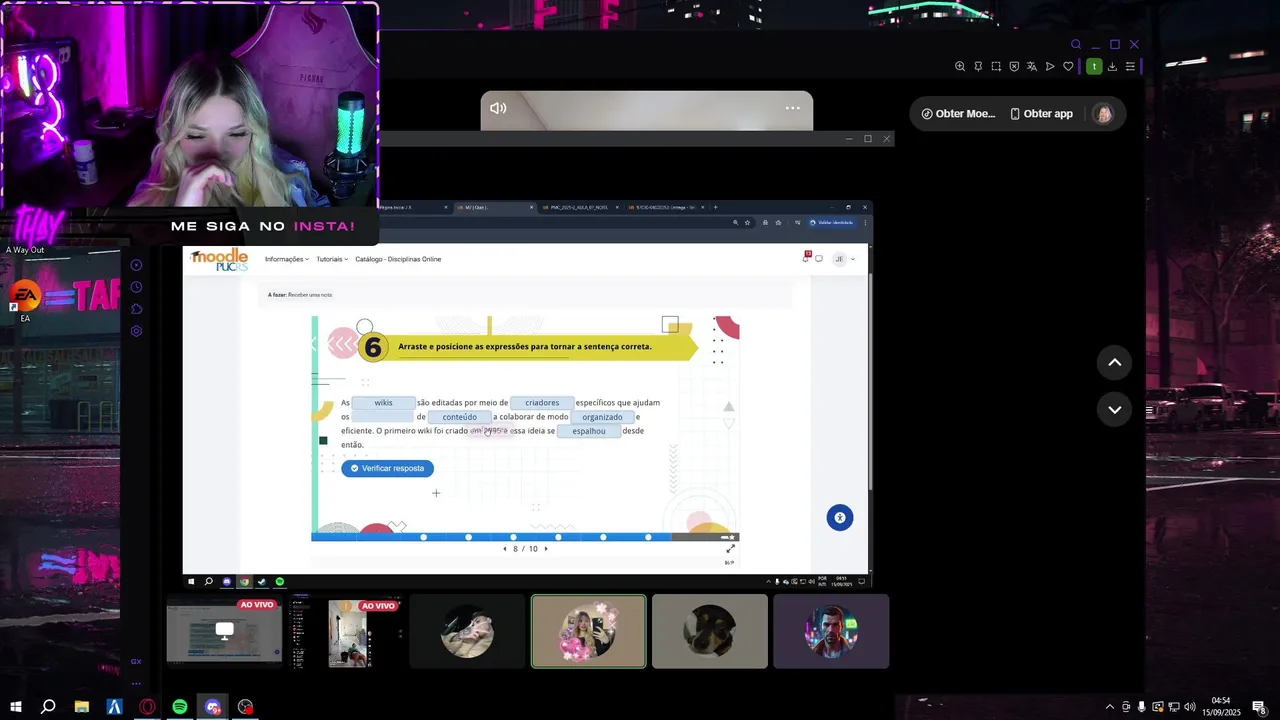This screenshot has height=720, width=1280.
Task: Click the empty drop zone after 'os'
Action: (x=383, y=417)
